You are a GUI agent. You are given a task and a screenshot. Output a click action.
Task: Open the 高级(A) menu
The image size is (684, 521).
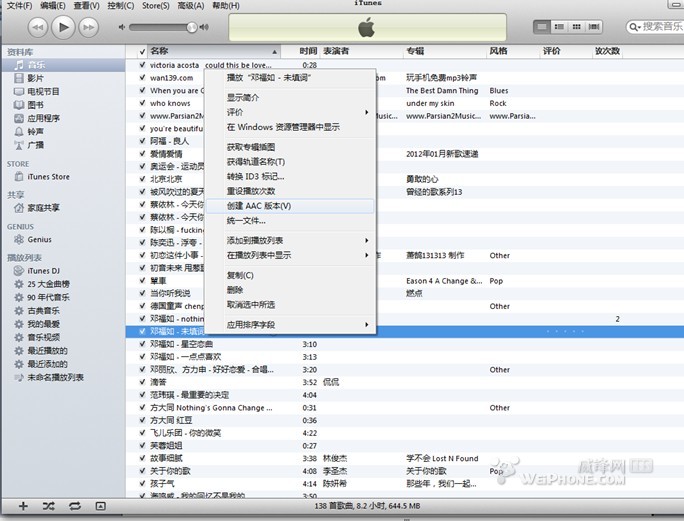tap(191, 6)
